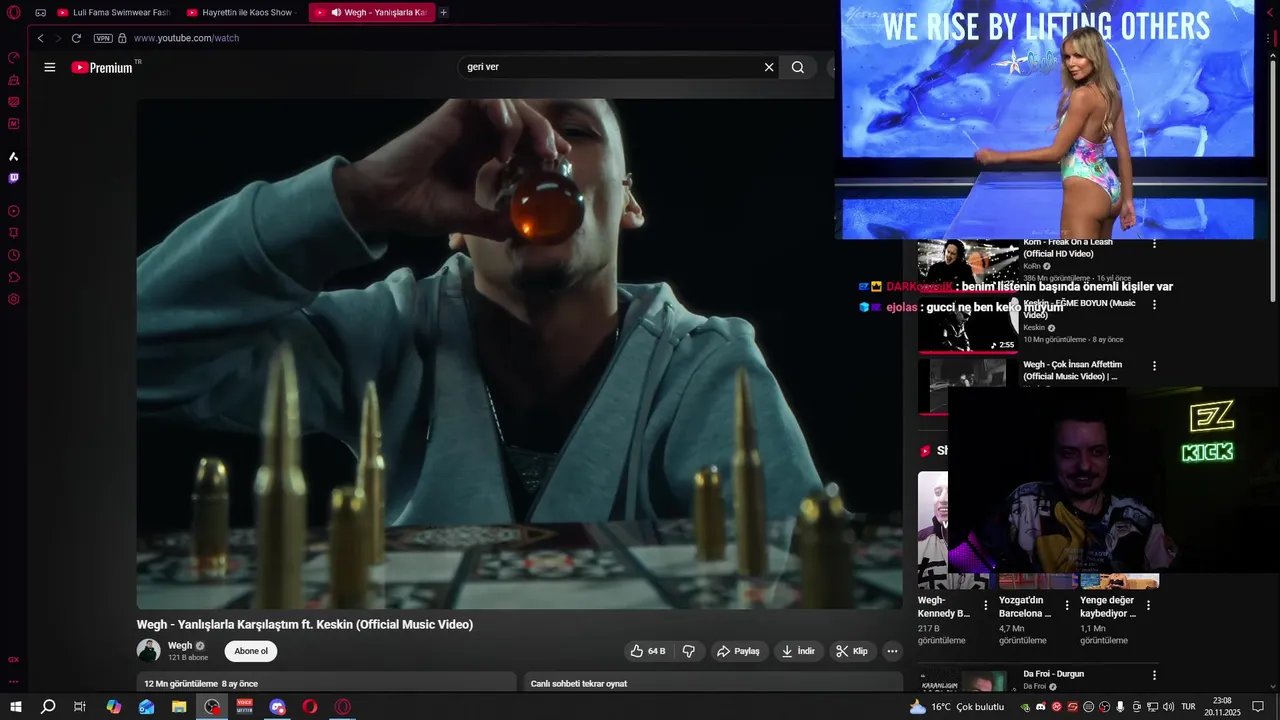
Task: Like the video (64 B)
Action: click(x=647, y=651)
